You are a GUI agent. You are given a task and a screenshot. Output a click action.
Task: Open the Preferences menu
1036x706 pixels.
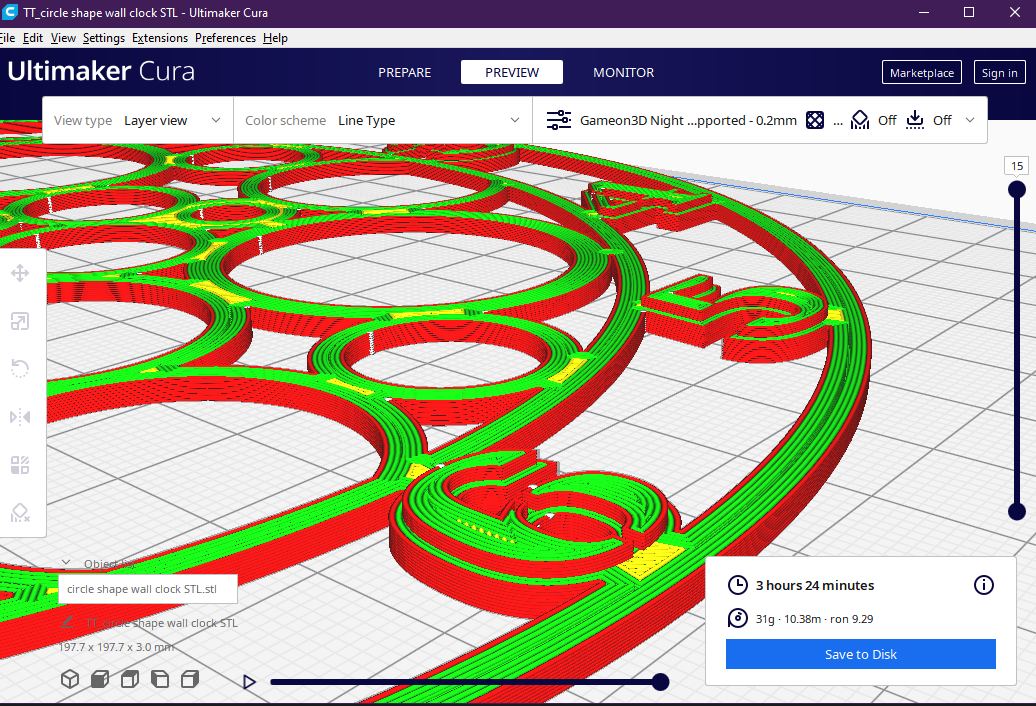225,38
